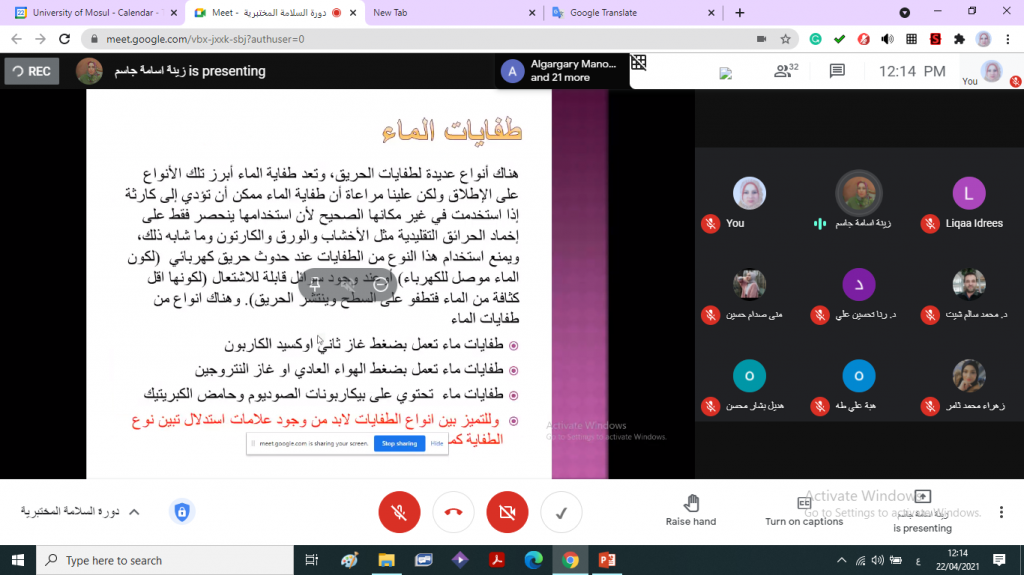
Task: Hang up the call with red phone button
Action: coord(453,513)
